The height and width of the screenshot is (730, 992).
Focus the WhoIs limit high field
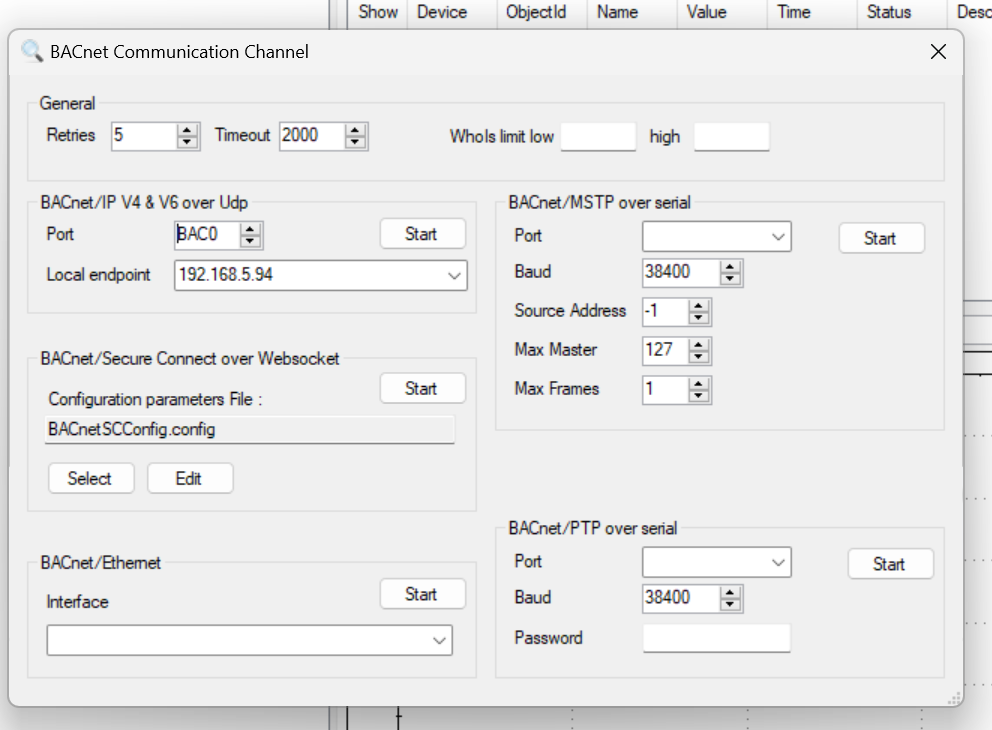click(731, 137)
